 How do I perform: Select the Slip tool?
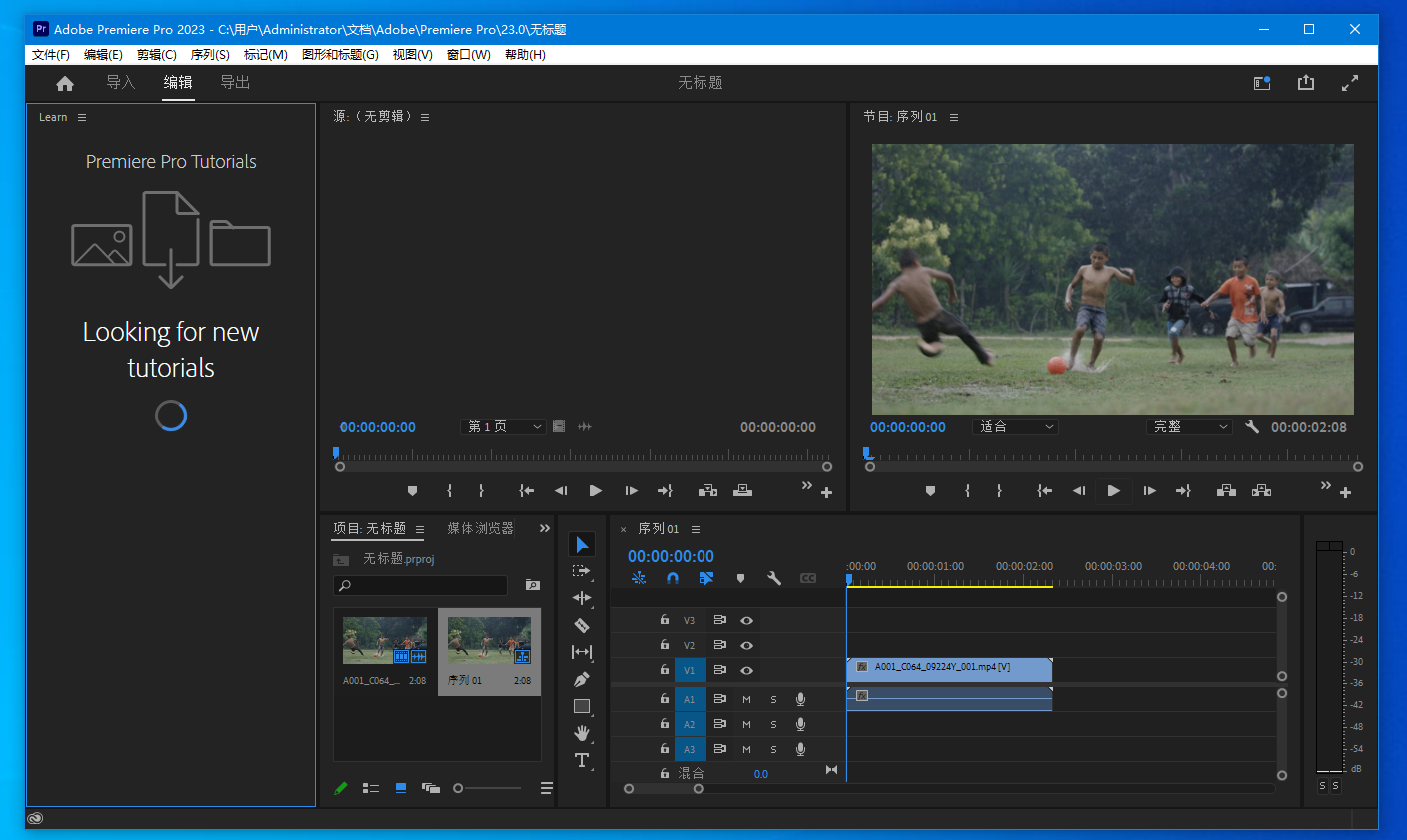[582, 652]
